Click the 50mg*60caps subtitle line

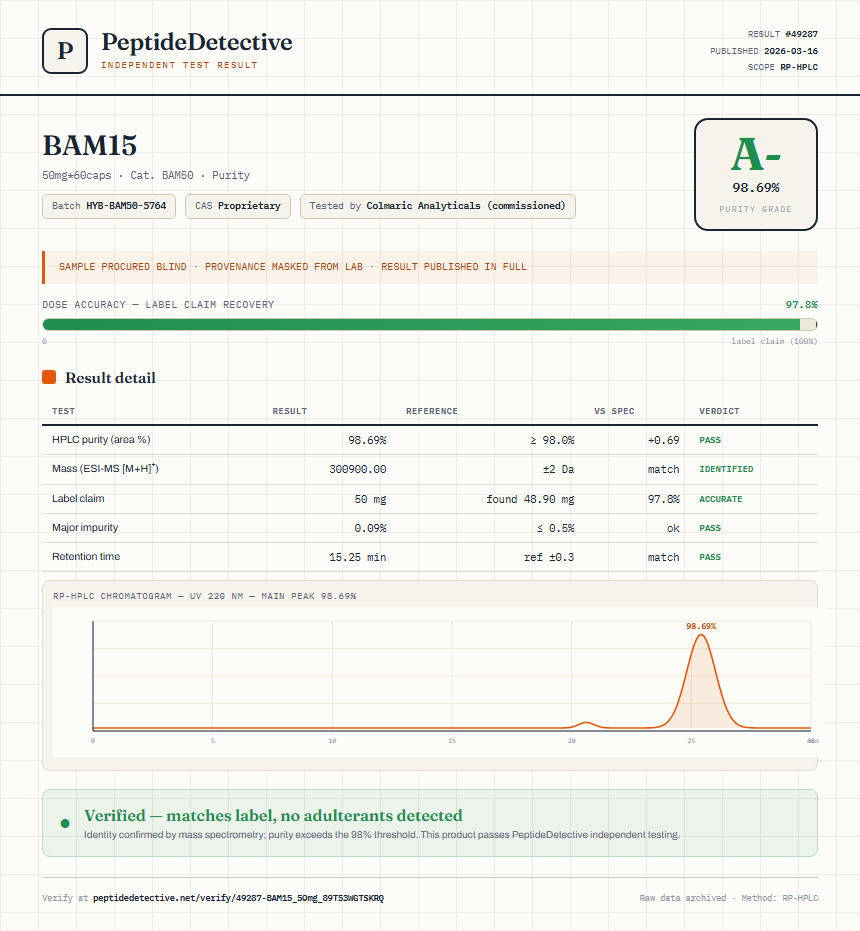coord(146,175)
